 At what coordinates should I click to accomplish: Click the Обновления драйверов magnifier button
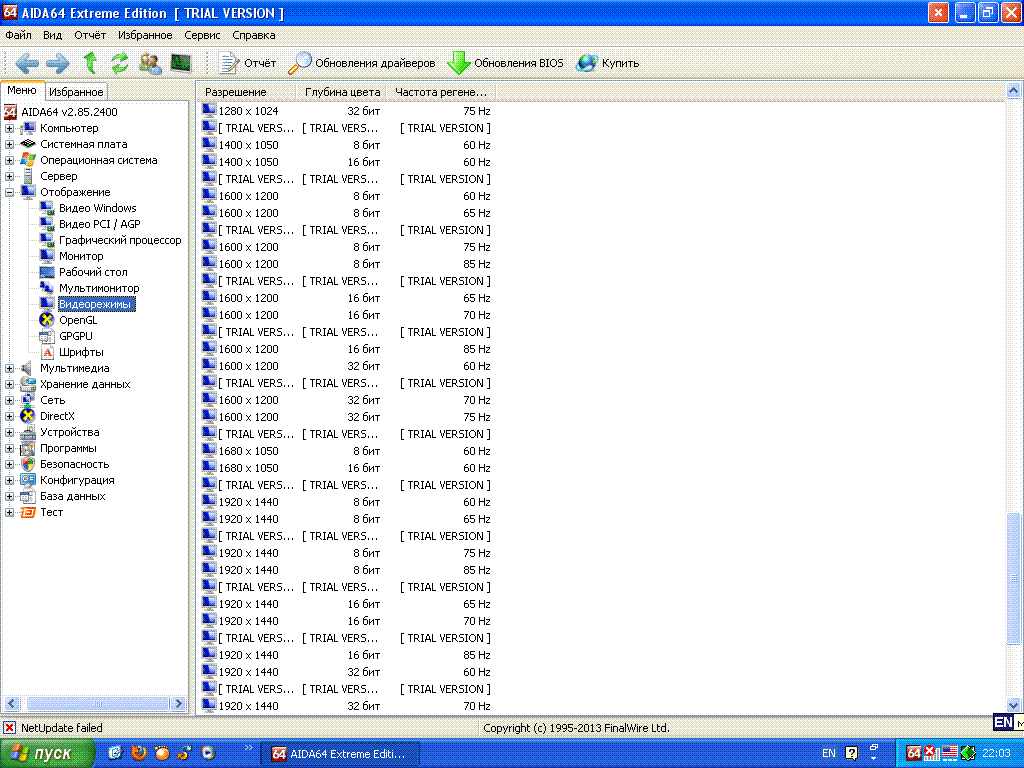(x=361, y=63)
